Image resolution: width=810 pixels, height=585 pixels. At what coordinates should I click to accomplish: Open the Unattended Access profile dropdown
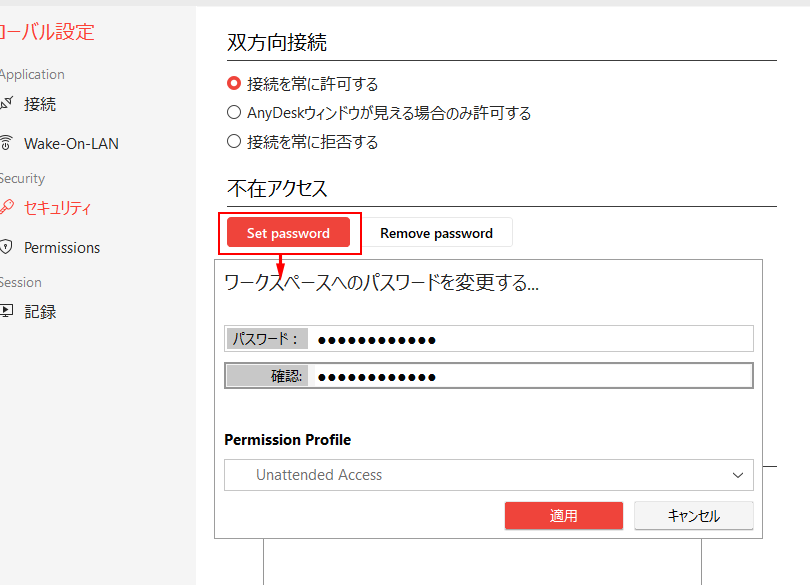pyautogui.click(x=488, y=475)
